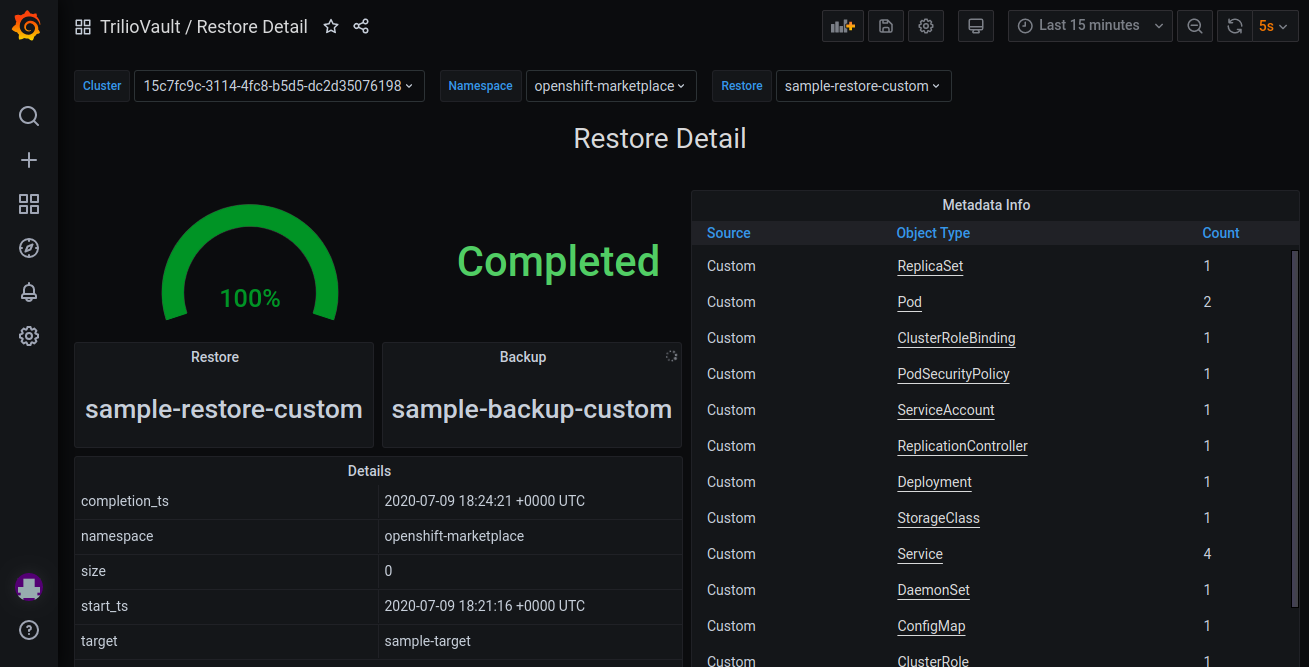Star the Restore Detail dashboard
This screenshot has height=667, width=1309.
click(x=331, y=27)
